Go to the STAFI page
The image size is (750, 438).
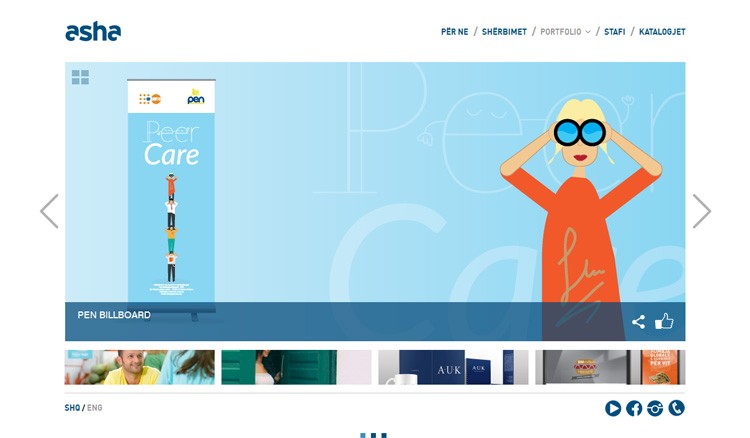614,32
